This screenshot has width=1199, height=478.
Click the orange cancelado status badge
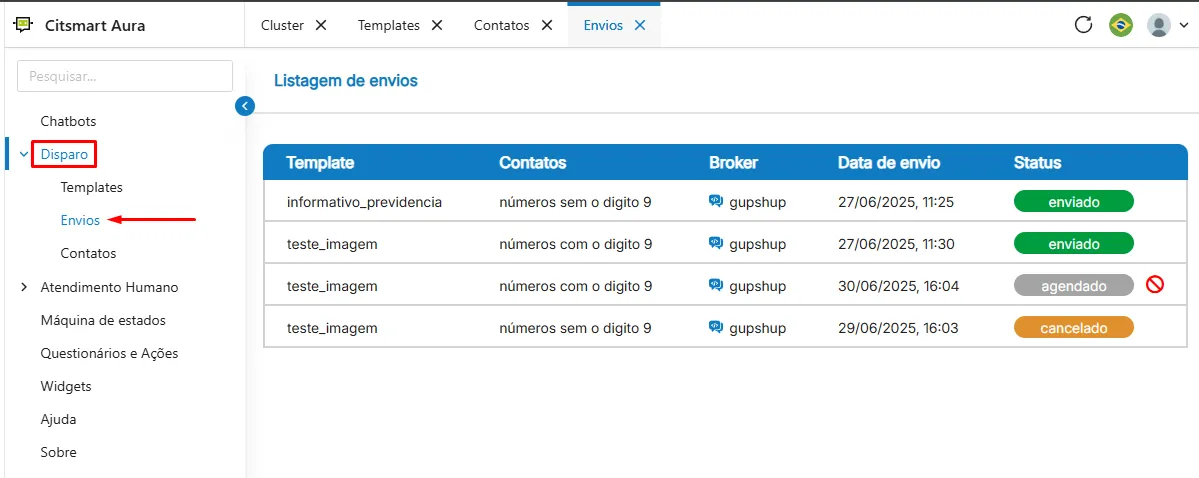1074,328
